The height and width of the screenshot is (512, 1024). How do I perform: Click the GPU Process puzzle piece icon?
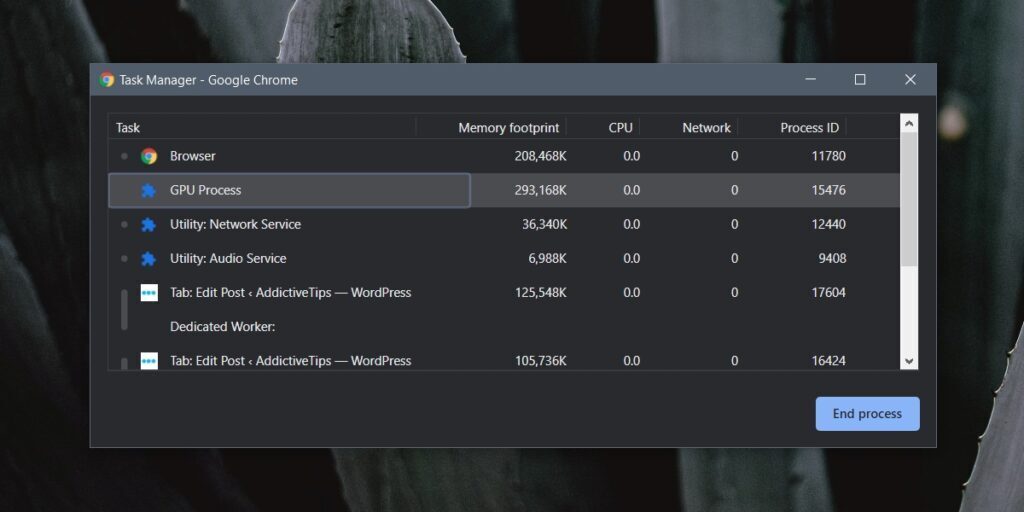tap(149, 190)
